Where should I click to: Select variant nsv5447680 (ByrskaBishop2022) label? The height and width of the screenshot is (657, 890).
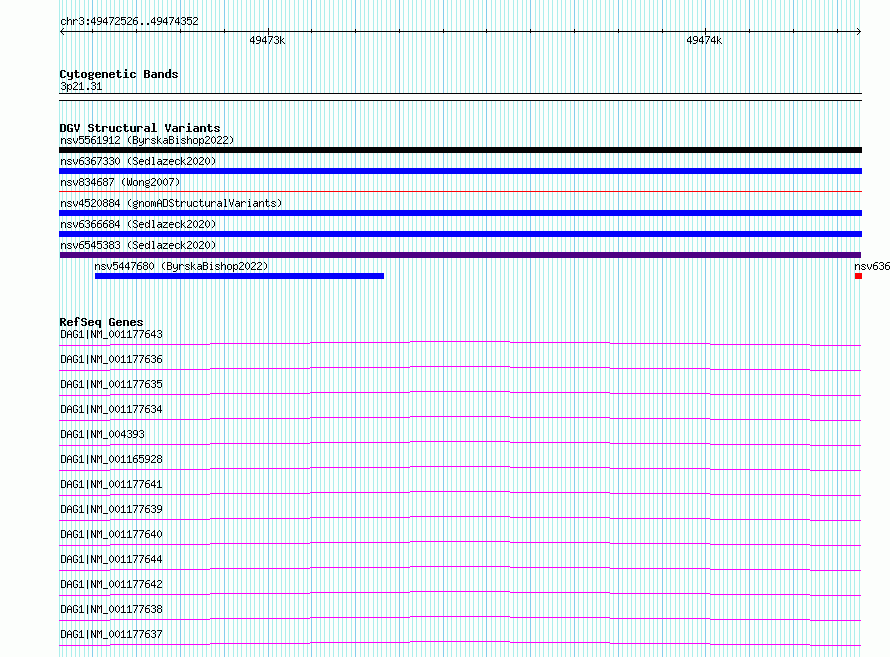(x=181, y=266)
